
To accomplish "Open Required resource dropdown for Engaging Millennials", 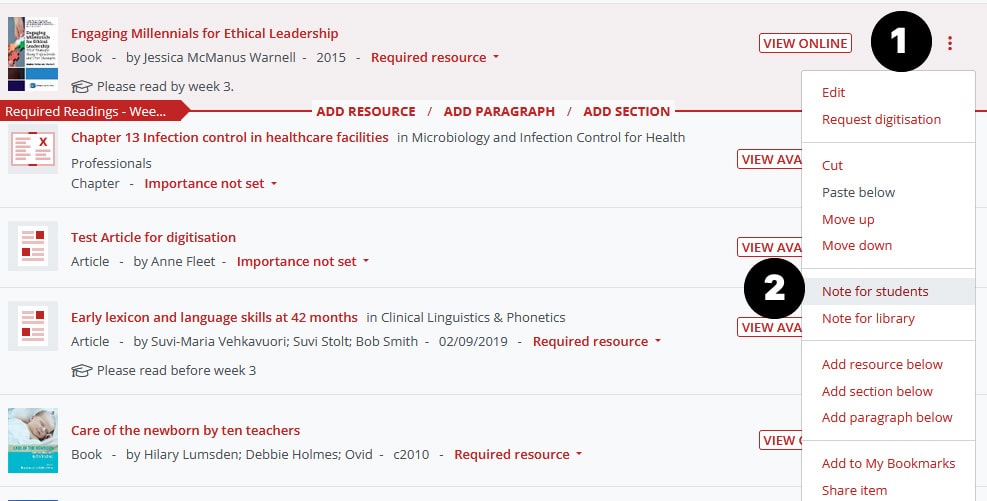I will point(435,58).
